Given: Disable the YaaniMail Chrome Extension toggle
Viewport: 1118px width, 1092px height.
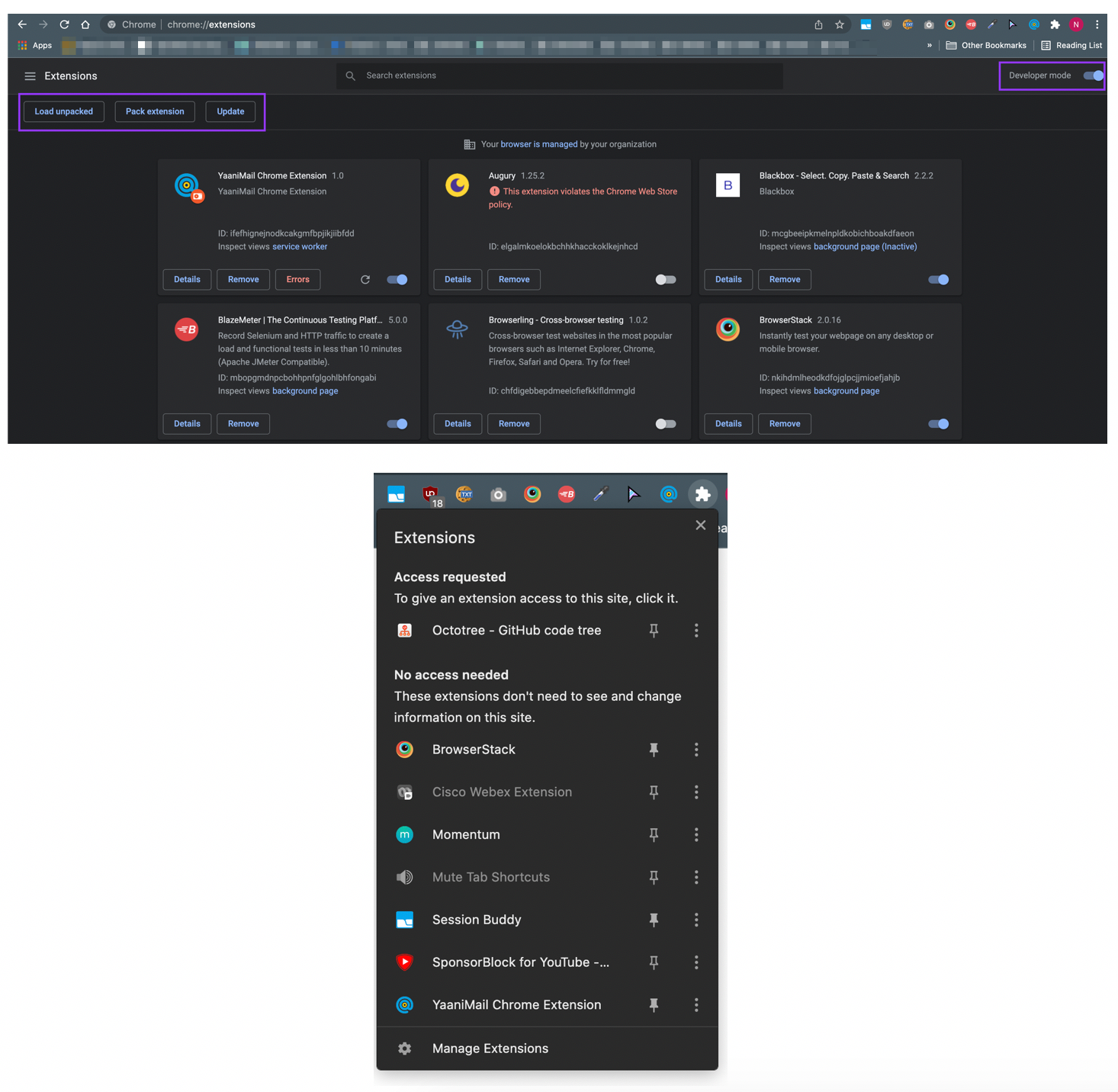Looking at the screenshot, I should click(x=397, y=280).
